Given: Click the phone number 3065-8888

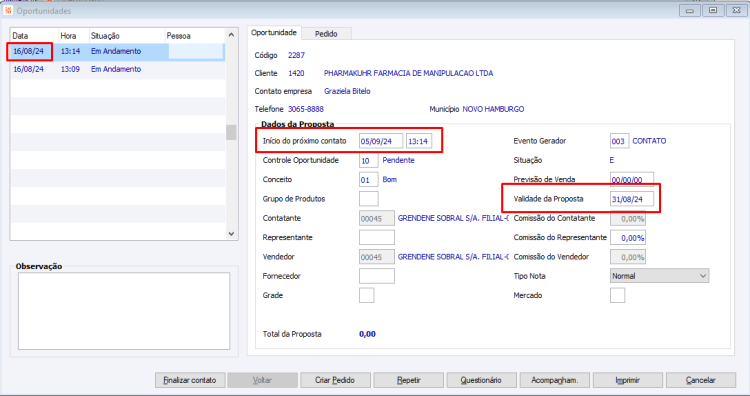Looking at the screenshot, I should coord(306,109).
